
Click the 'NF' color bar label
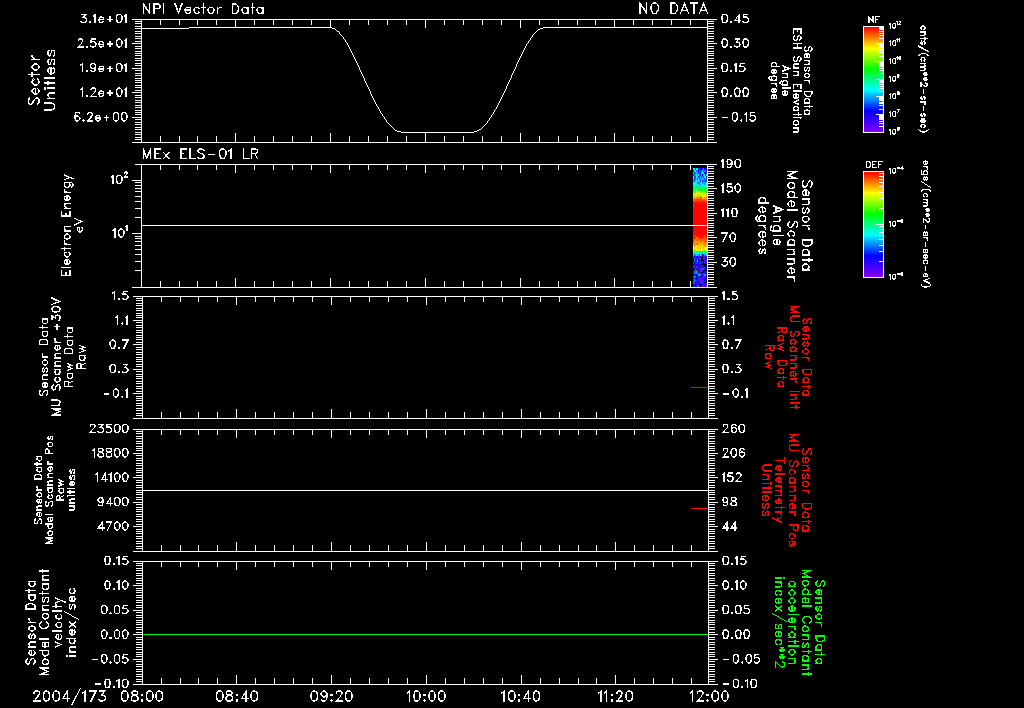(873, 20)
